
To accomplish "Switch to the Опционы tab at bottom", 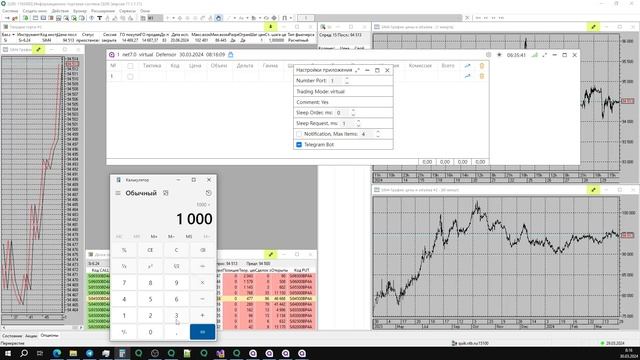I will [x=49, y=336].
